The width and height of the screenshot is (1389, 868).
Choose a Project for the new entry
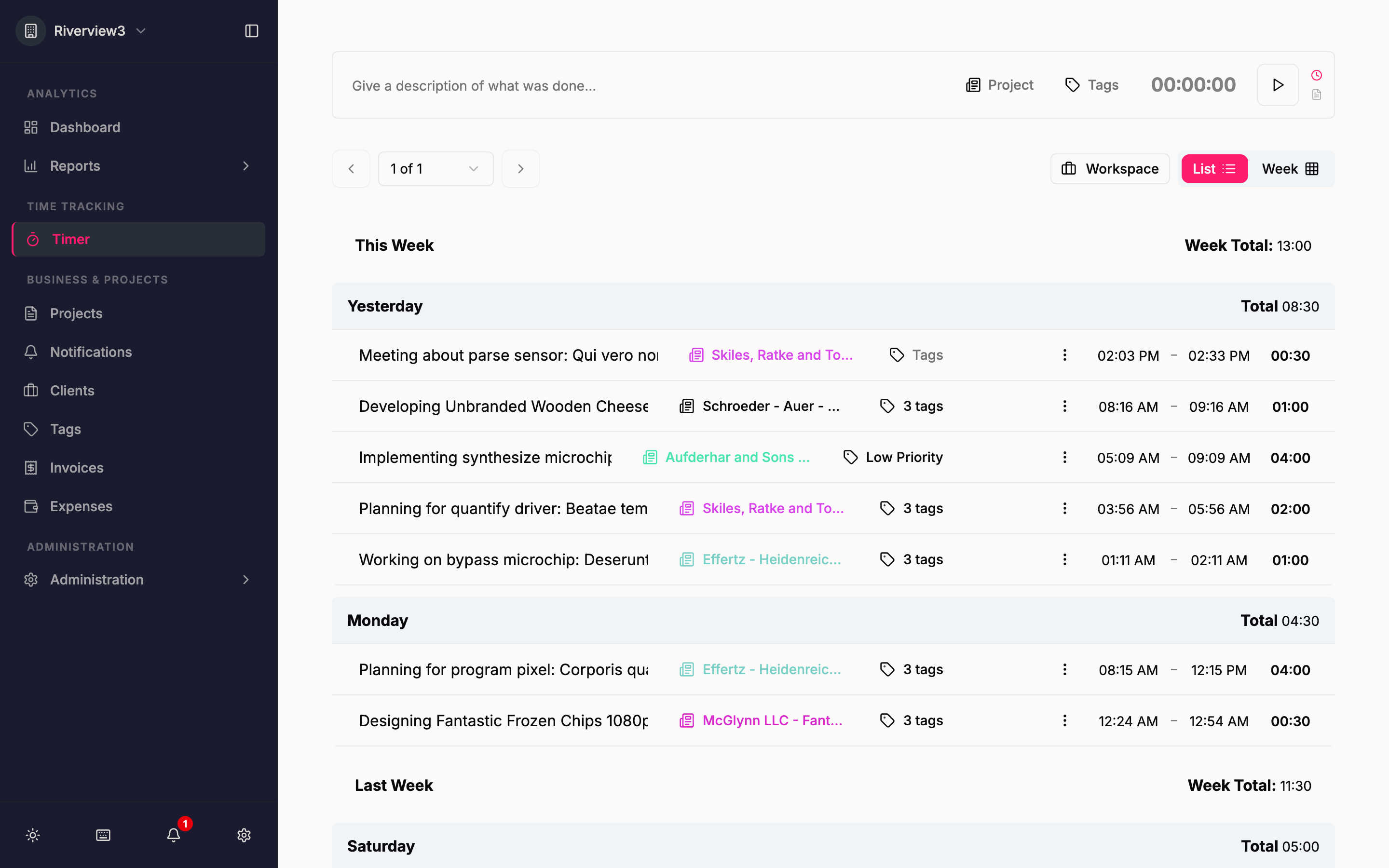[x=999, y=85]
